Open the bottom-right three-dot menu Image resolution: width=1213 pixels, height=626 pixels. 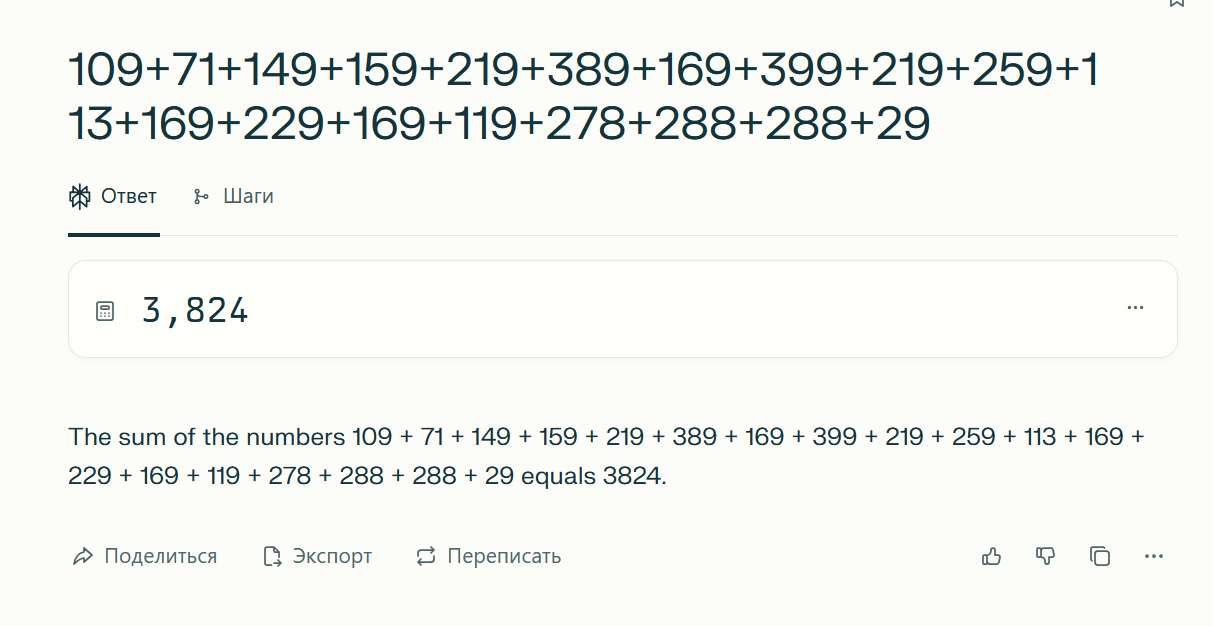pos(1154,557)
